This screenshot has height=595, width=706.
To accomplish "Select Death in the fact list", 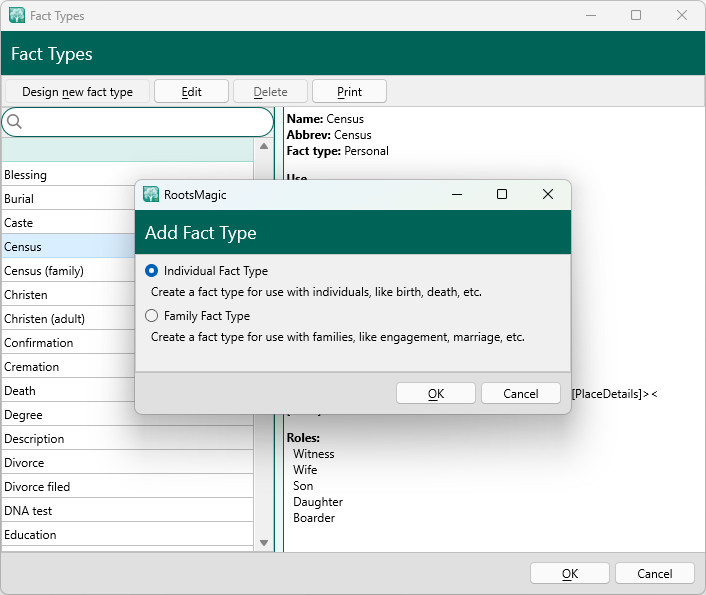I will coord(68,391).
